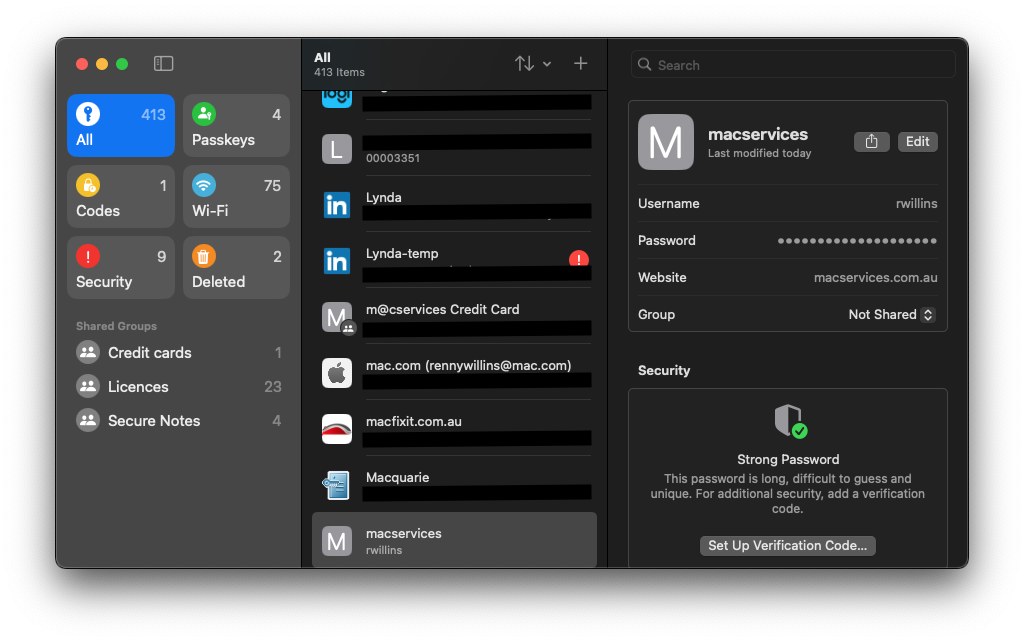
Task: Select the entry numbered 00003351
Action: tap(455, 149)
